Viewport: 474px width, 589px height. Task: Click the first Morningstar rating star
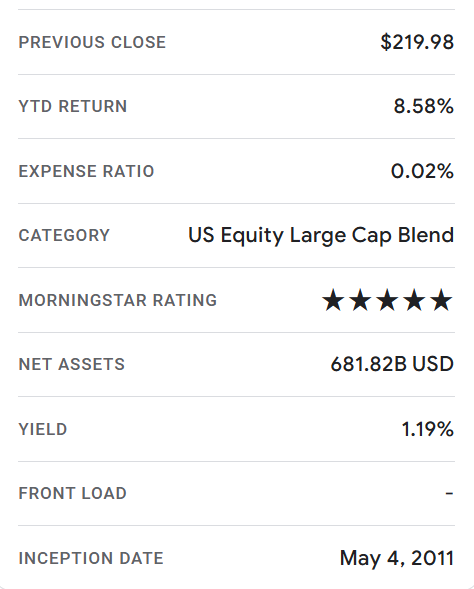333,300
